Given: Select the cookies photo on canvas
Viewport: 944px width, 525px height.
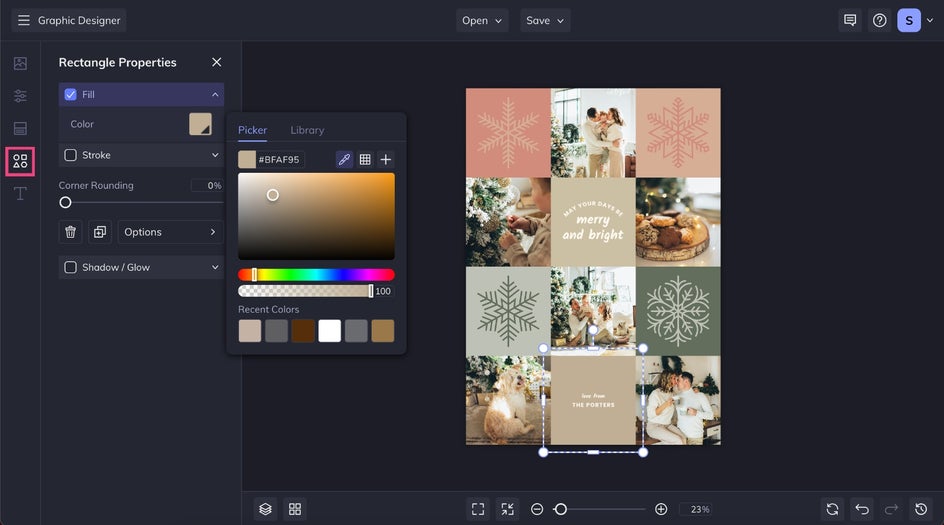Looking at the screenshot, I should (x=678, y=222).
